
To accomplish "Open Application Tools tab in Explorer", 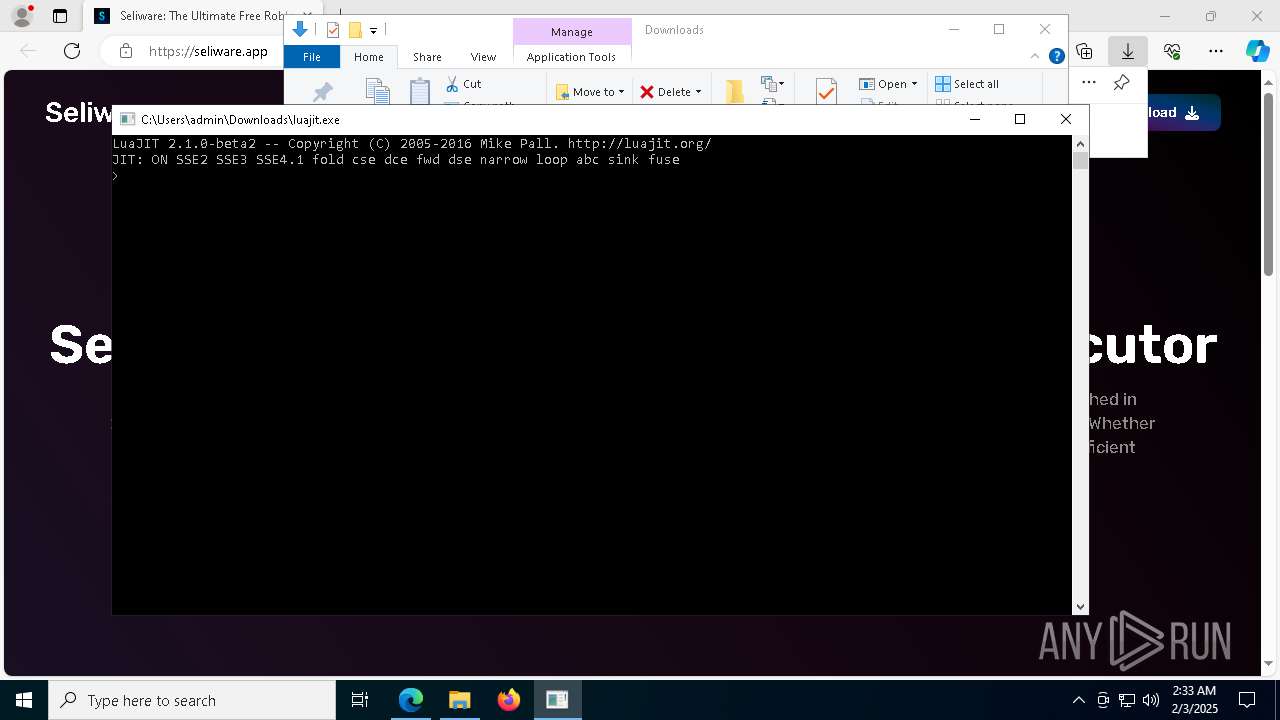I will 571,57.
